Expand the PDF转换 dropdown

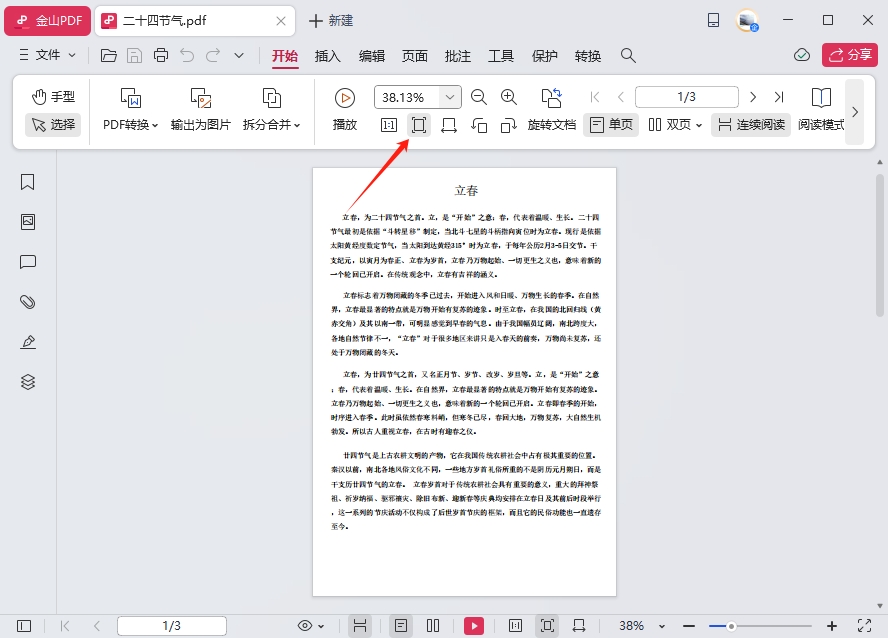(131, 125)
